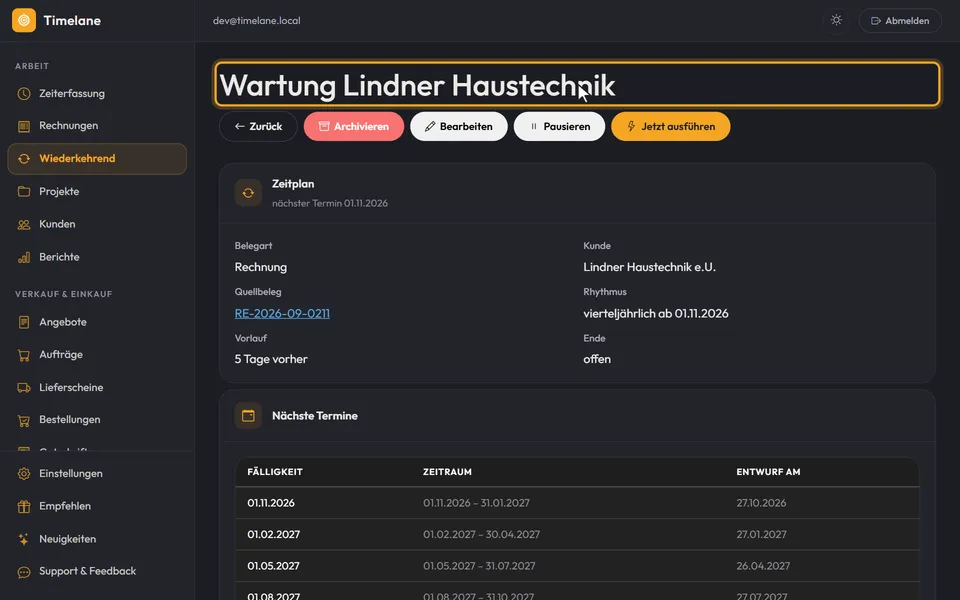Screen dimensions: 960x600
Task: Navigate to Kunden menu item
Action: [97, 224]
